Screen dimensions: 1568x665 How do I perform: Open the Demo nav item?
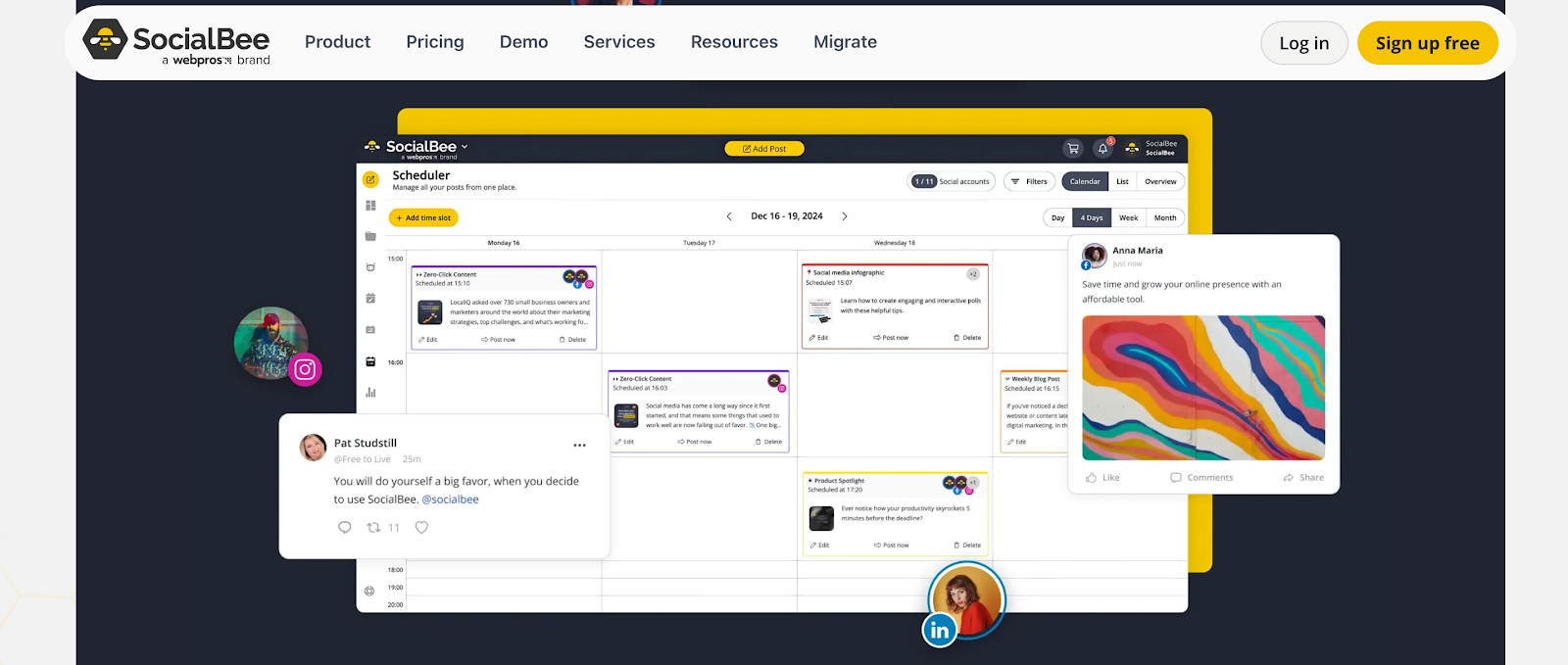[x=523, y=42]
